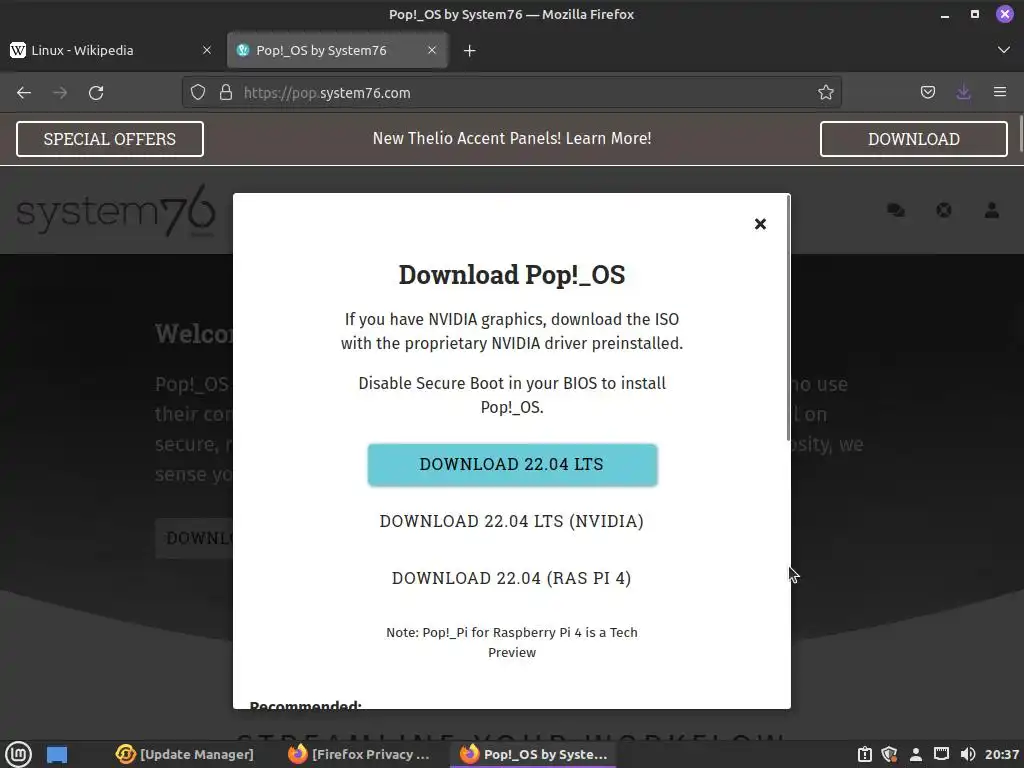Choose DOWNLOAD 22.04 LTS (NVIDIA) link
Screen dimensions: 1024x768
(x=511, y=521)
